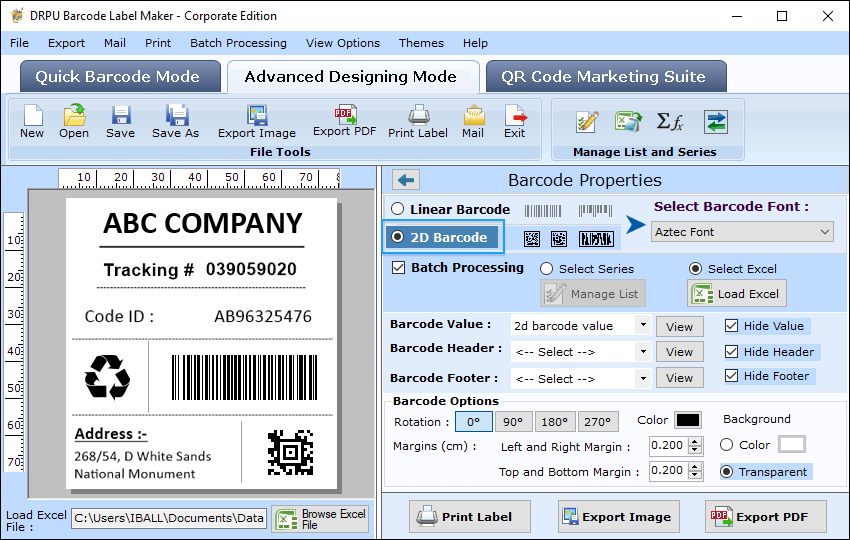Click the Browse Excel File button
The width and height of the screenshot is (850, 540).
click(x=320, y=519)
